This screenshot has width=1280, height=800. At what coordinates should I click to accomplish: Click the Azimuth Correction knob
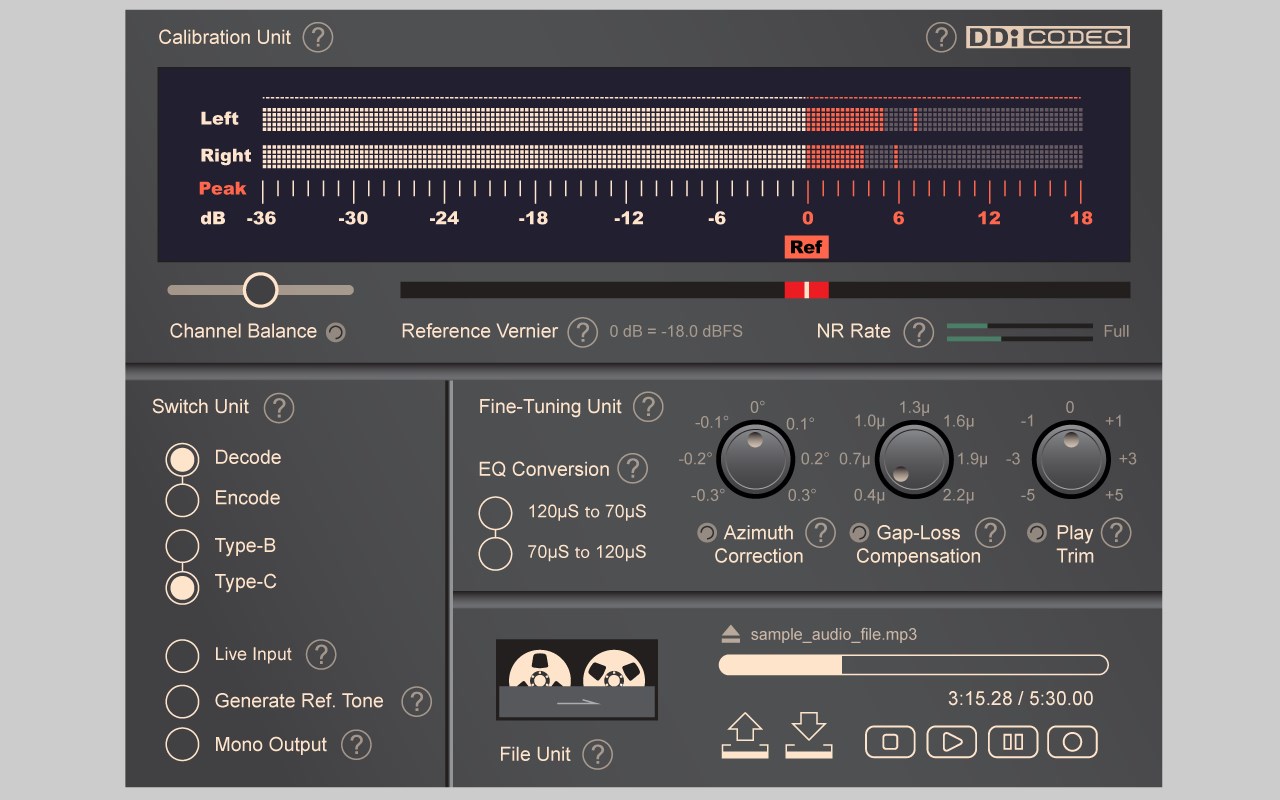[756, 459]
